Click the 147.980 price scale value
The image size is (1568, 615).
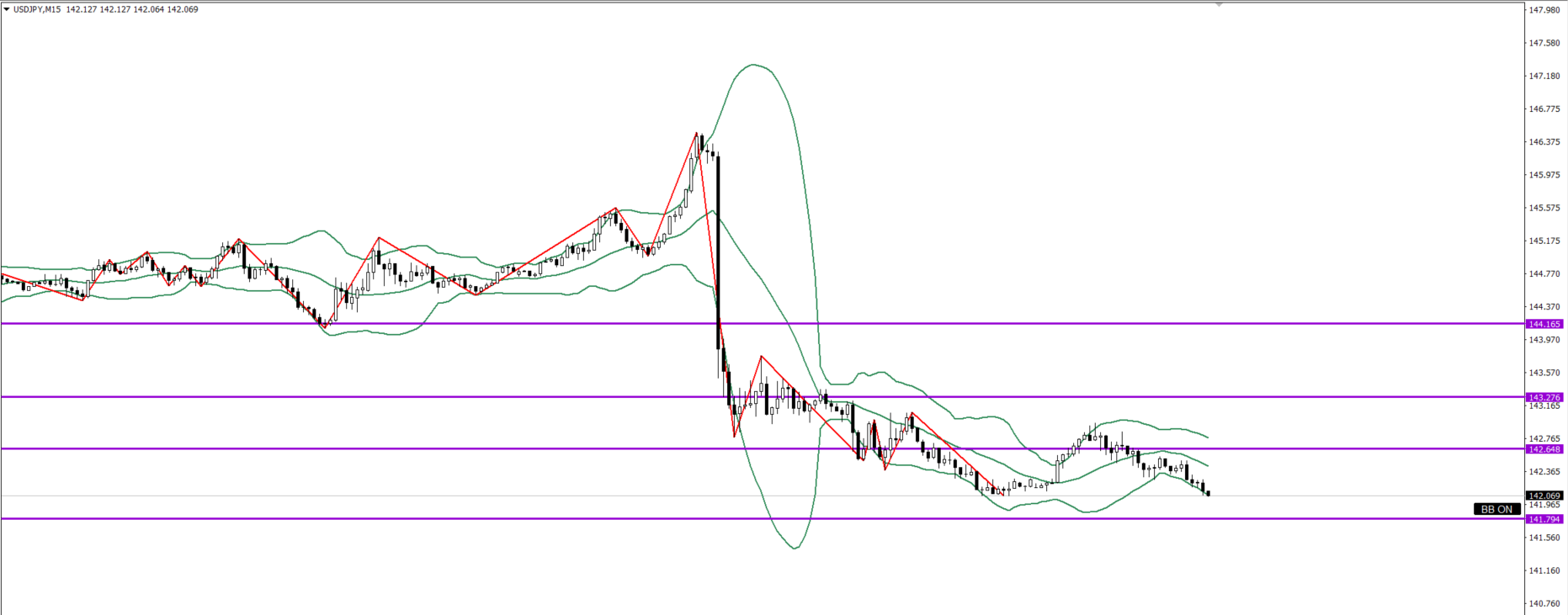coord(1544,10)
